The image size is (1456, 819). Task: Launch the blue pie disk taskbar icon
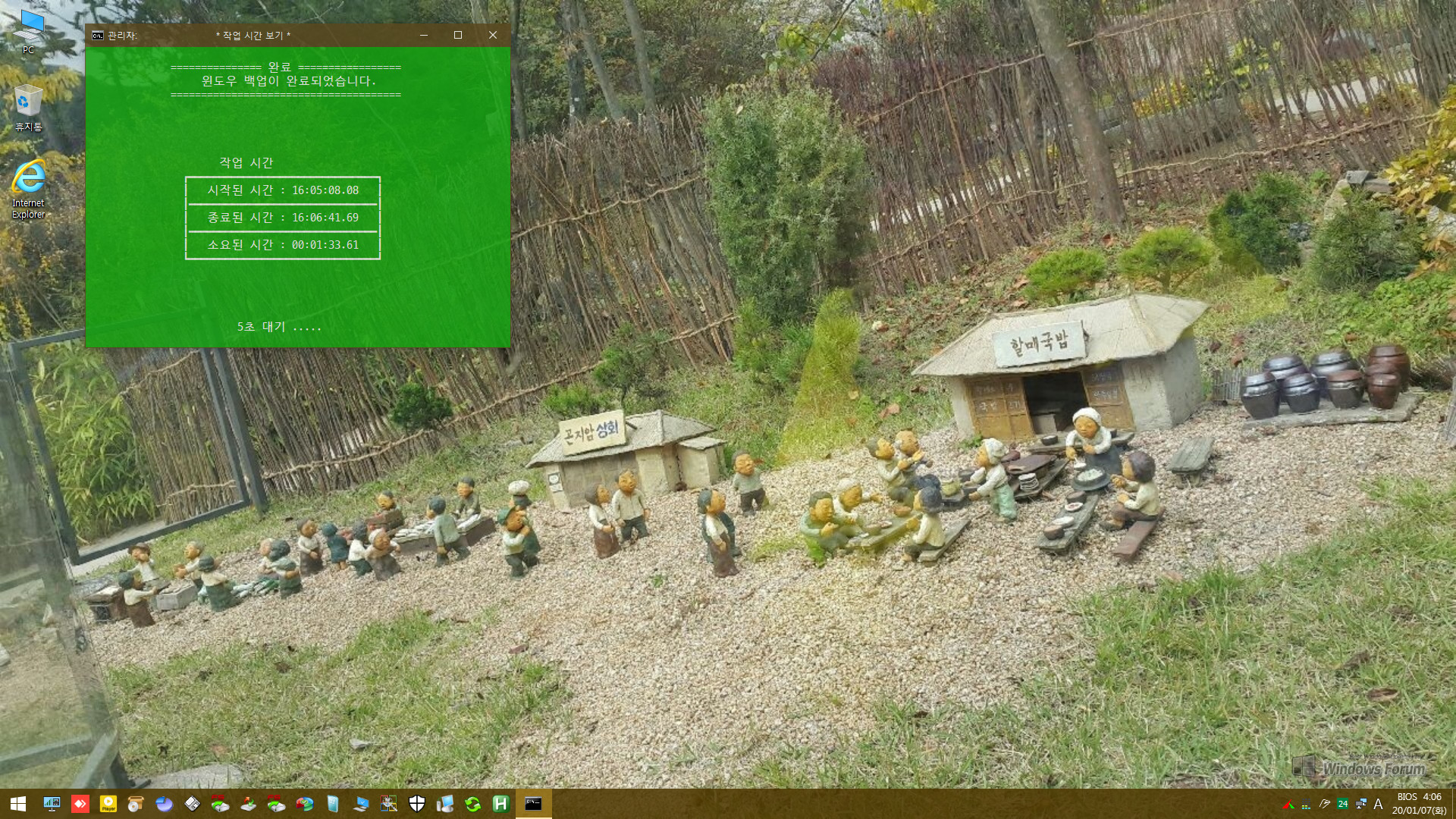pyautogui.click(x=165, y=804)
